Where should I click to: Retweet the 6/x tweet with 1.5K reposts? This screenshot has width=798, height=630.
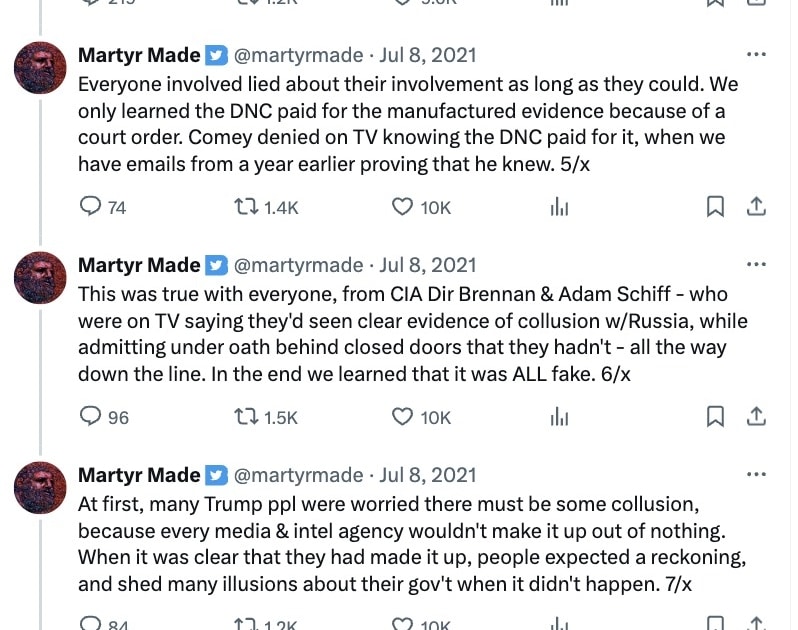click(x=245, y=417)
